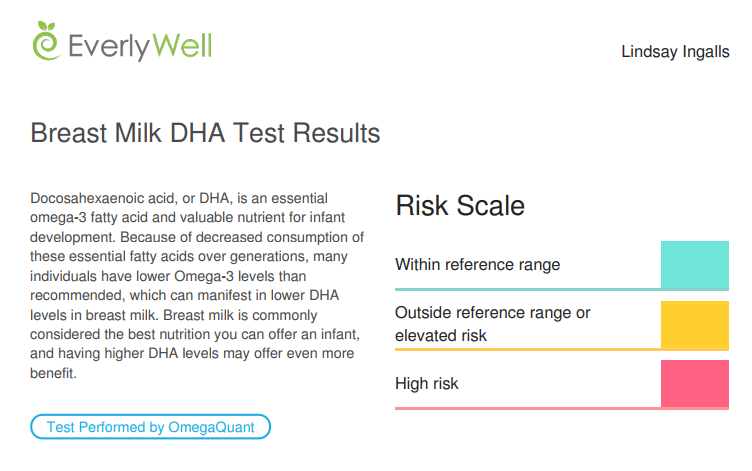Click the word 'benefit.' ending the paragraph
752x471 pixels.
[53, 373]
